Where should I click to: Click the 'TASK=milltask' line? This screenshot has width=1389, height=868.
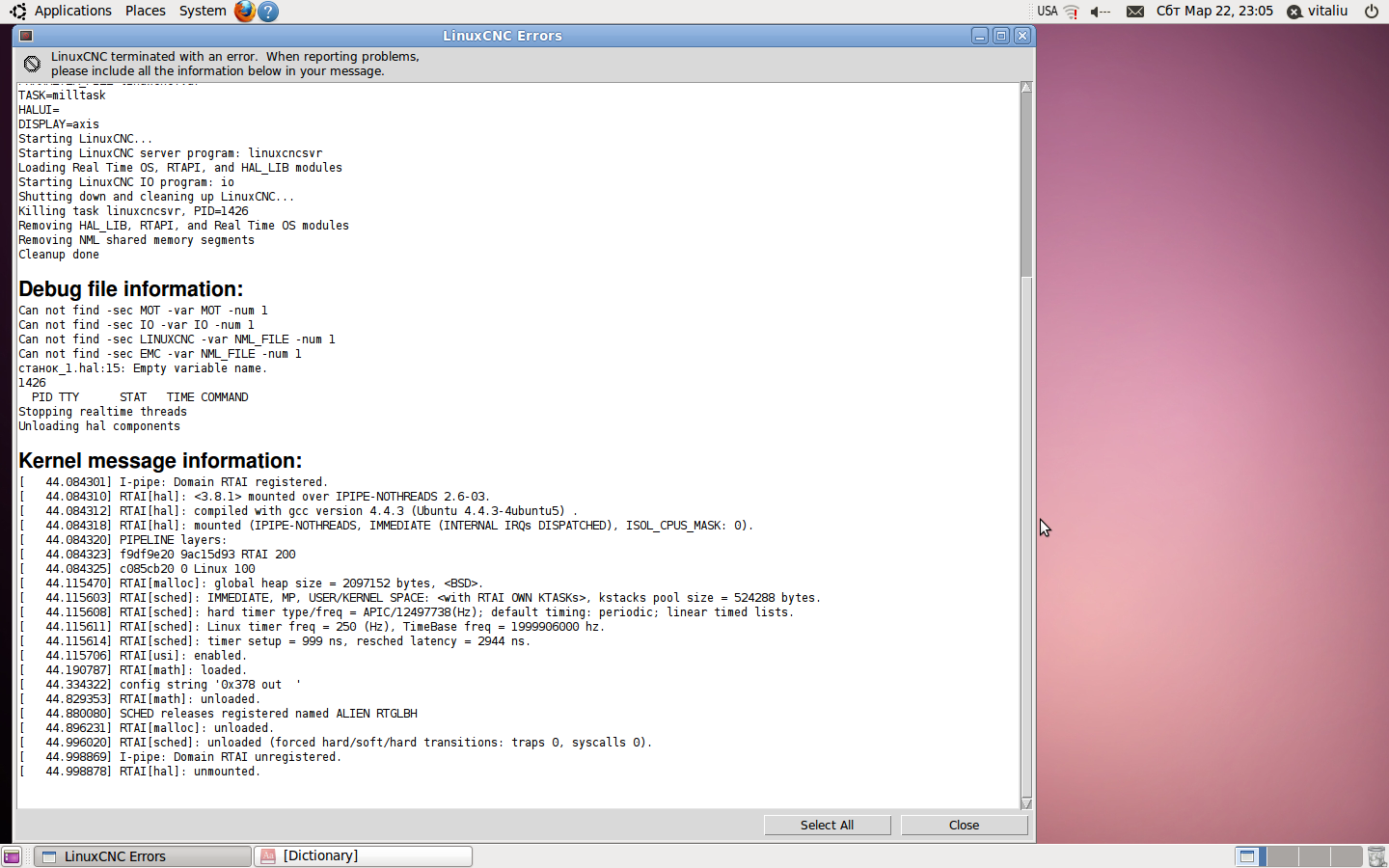pos(63,95)
